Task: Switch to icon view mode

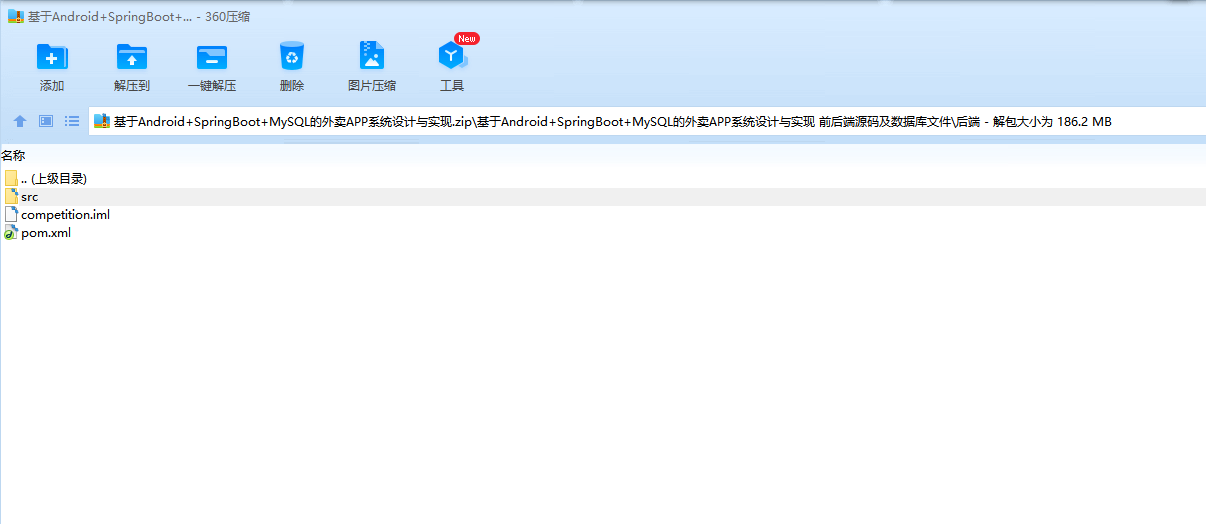Action: [x=46, y=121]
